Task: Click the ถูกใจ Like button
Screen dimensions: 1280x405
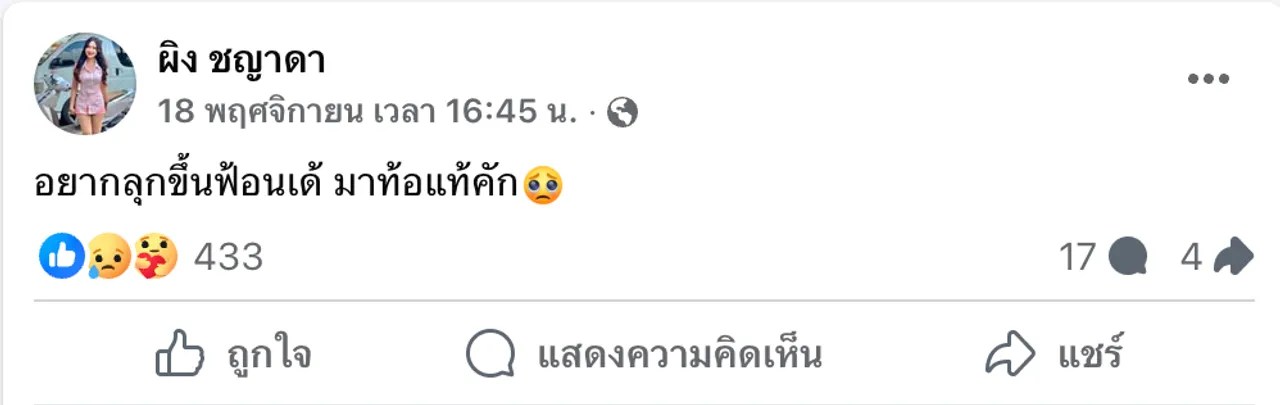Action: pyautogui.click(x=233, y=354)
